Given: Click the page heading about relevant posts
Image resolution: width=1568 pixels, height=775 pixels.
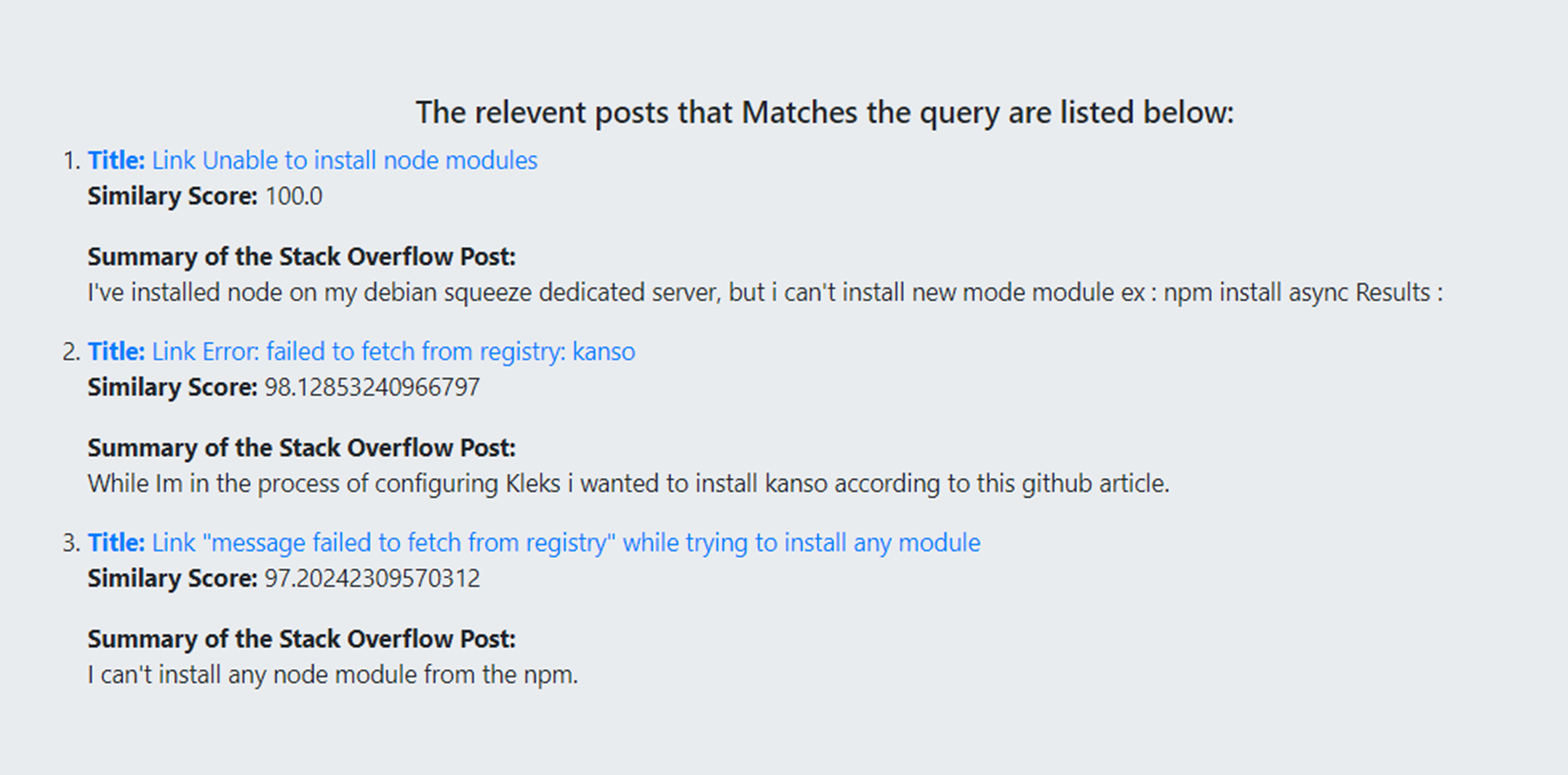Looking at the screenshot, I should point(825,112).
